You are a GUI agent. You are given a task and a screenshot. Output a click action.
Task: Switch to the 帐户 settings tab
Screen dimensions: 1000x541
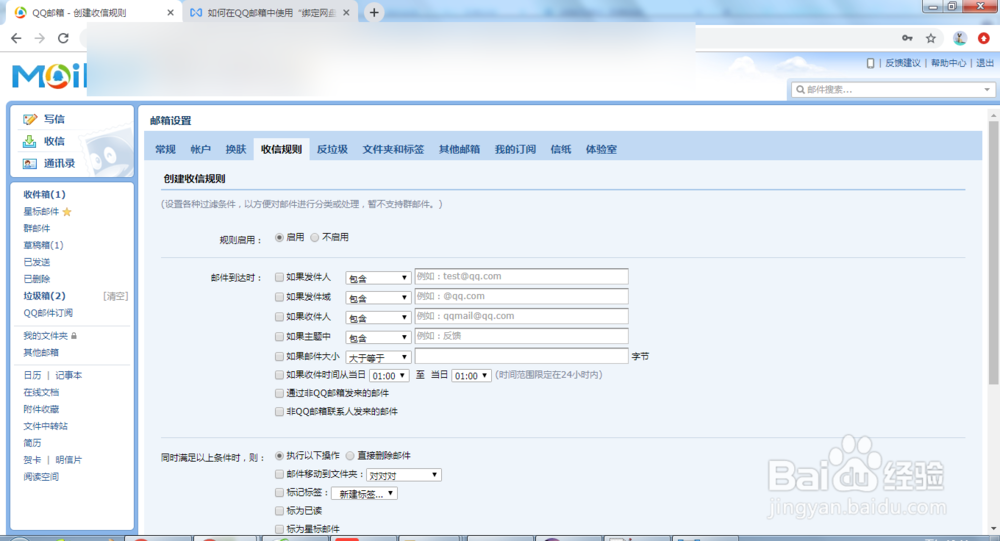200,149
